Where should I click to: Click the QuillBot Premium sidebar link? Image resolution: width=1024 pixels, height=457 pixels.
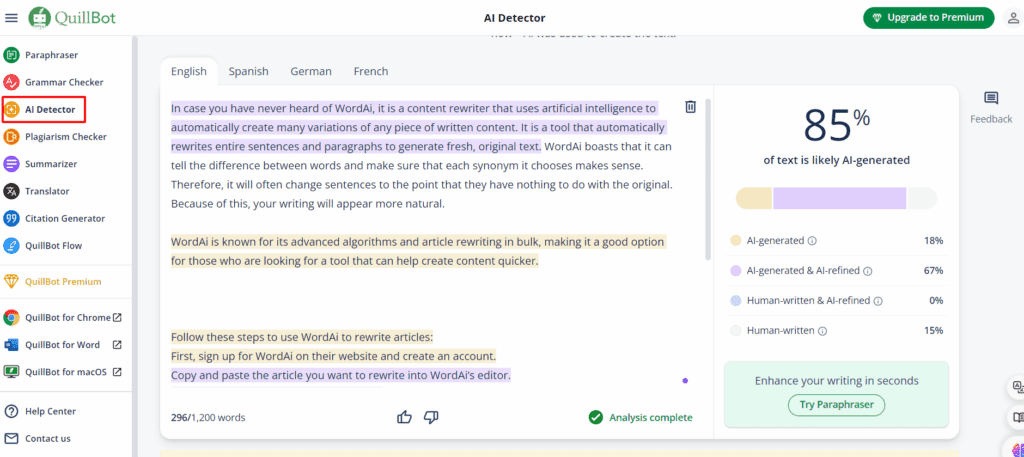(x=63, y=281)
